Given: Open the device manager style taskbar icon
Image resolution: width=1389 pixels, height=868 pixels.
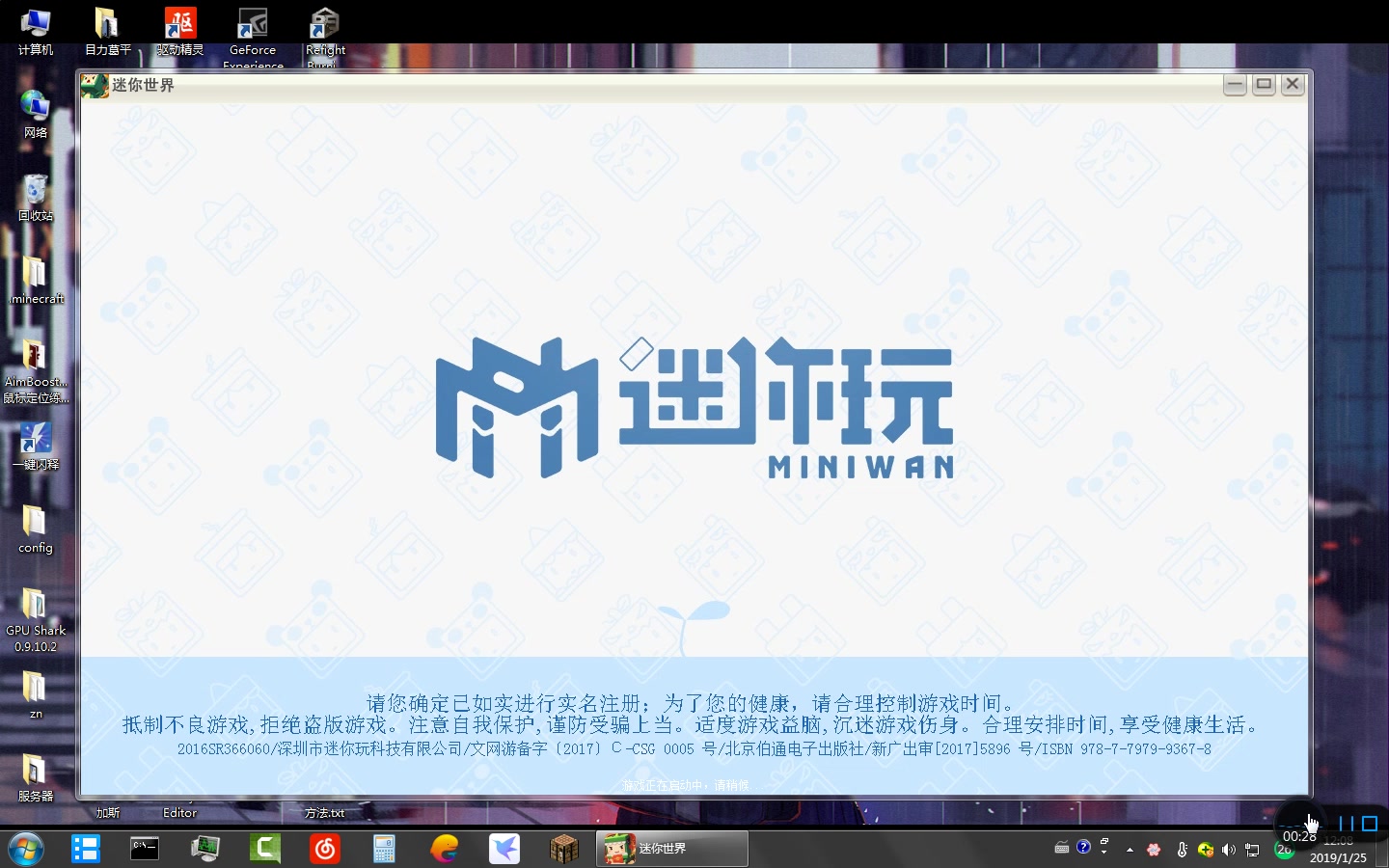Looking at the screenshot, I should click(x=204, y=849).
